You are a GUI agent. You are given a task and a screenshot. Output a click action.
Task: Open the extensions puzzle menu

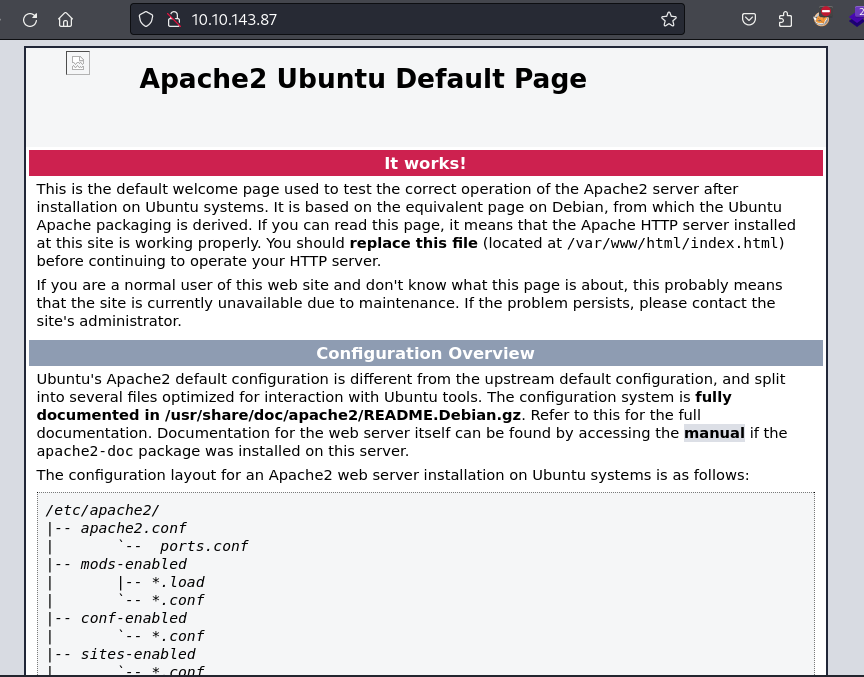(x=785, y=19)
